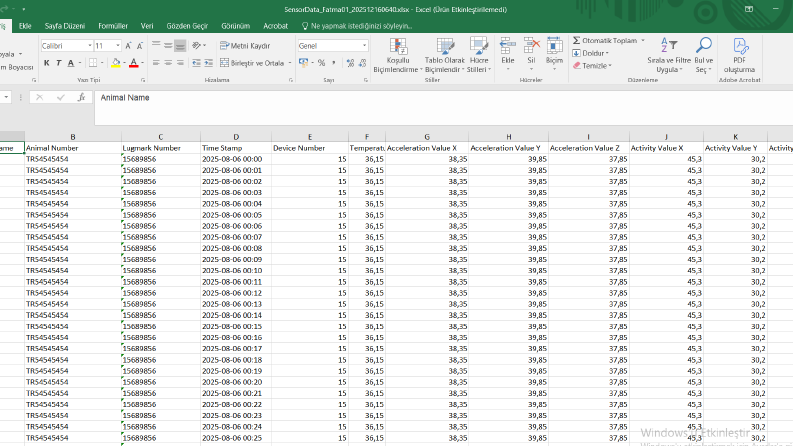Image resolution: width=793 pixels, height=446 pixels.
Task: Click ribbon display options icon
Action: [749, 9]
